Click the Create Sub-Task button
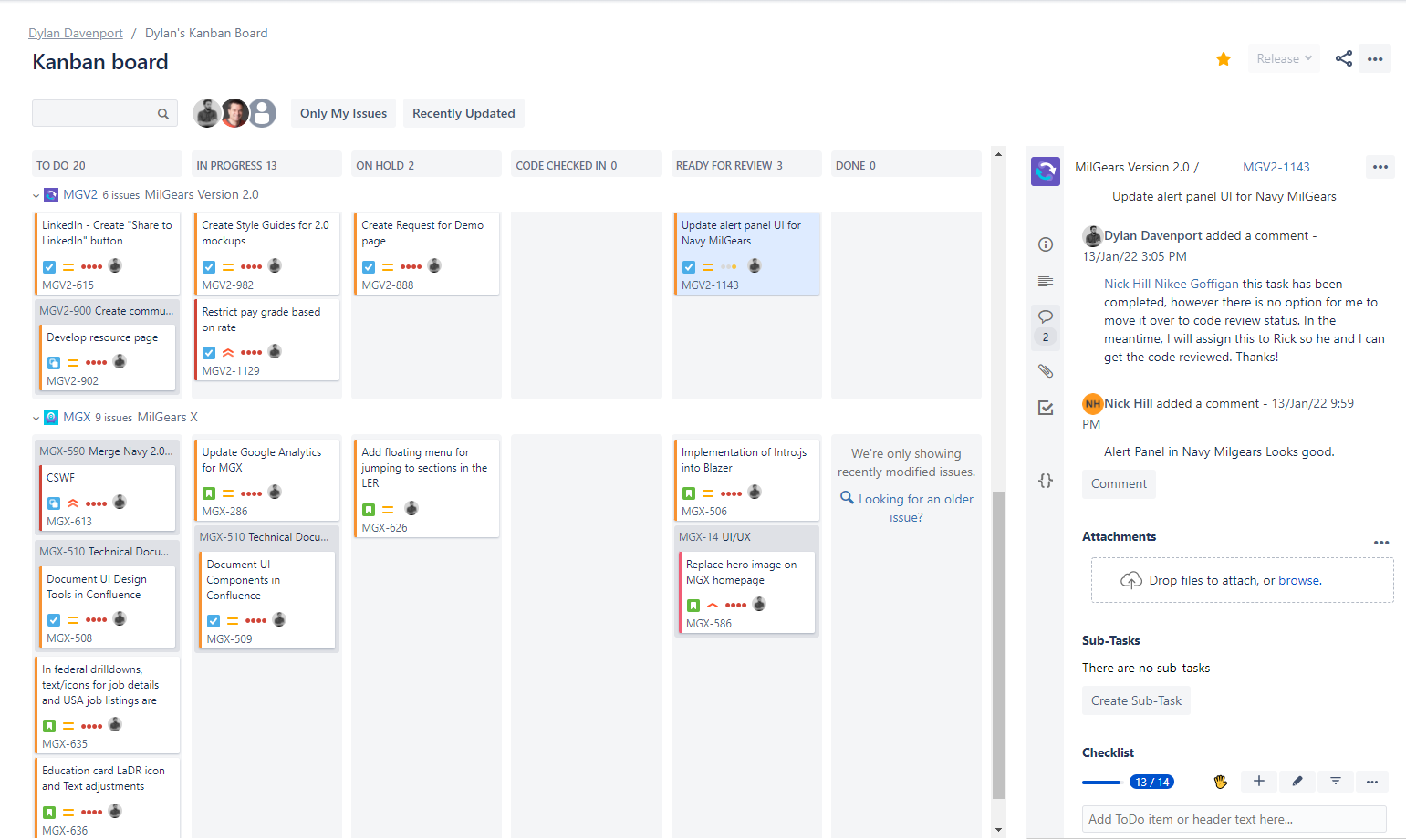 (x=1136, y=700)
